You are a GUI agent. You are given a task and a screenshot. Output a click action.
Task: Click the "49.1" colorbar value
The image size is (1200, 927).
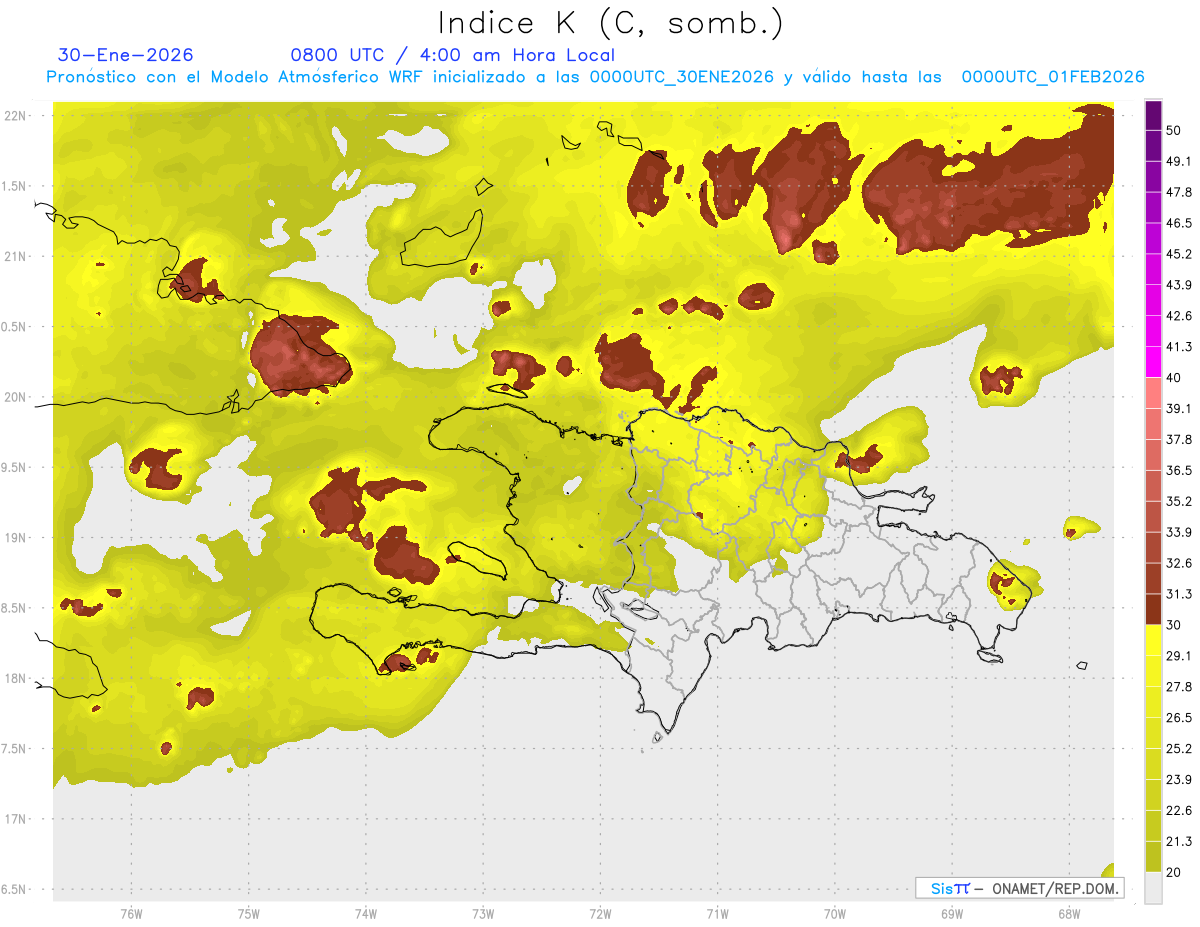[1178, 161]
